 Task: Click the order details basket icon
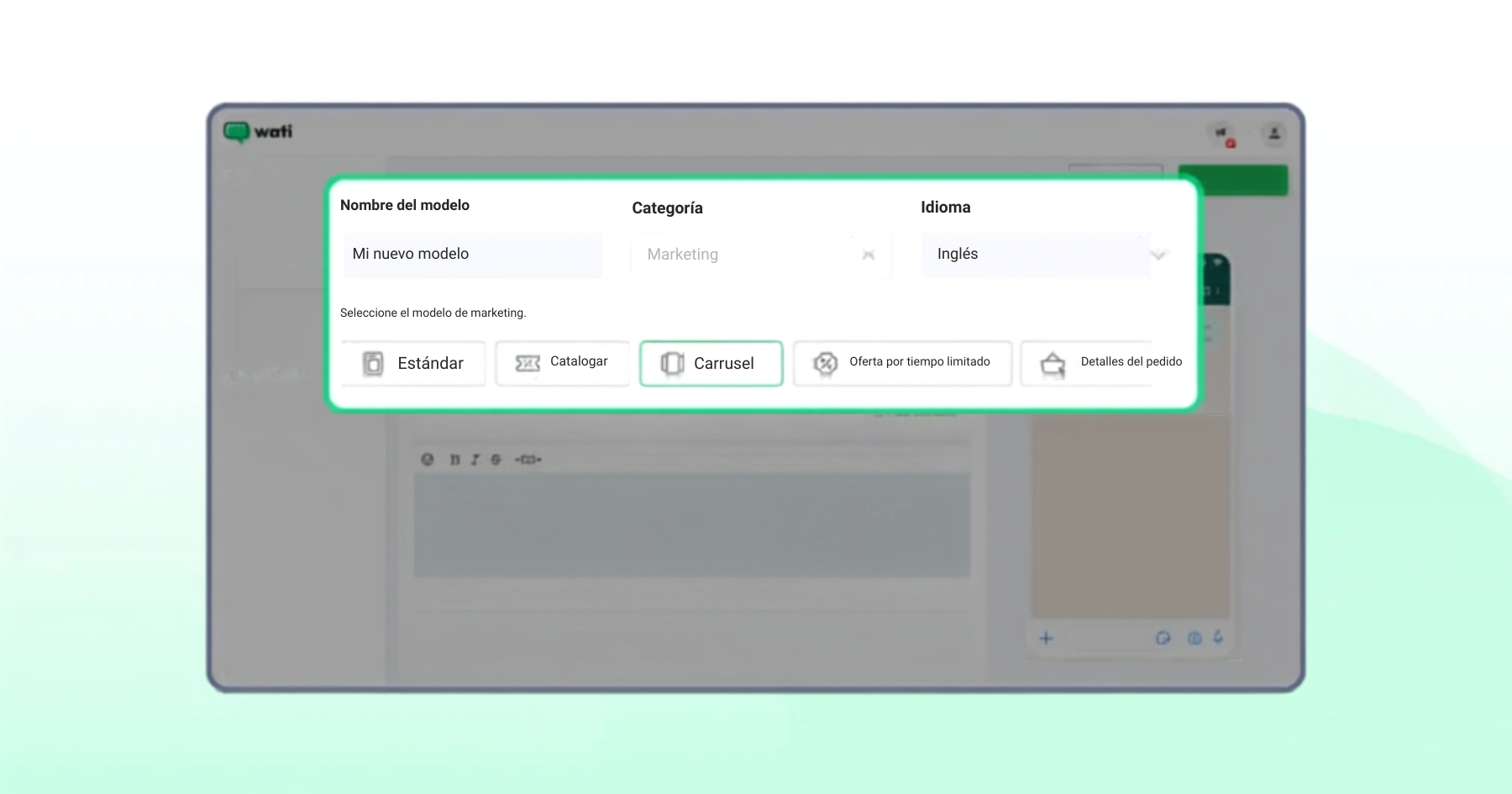point(1053,364)
